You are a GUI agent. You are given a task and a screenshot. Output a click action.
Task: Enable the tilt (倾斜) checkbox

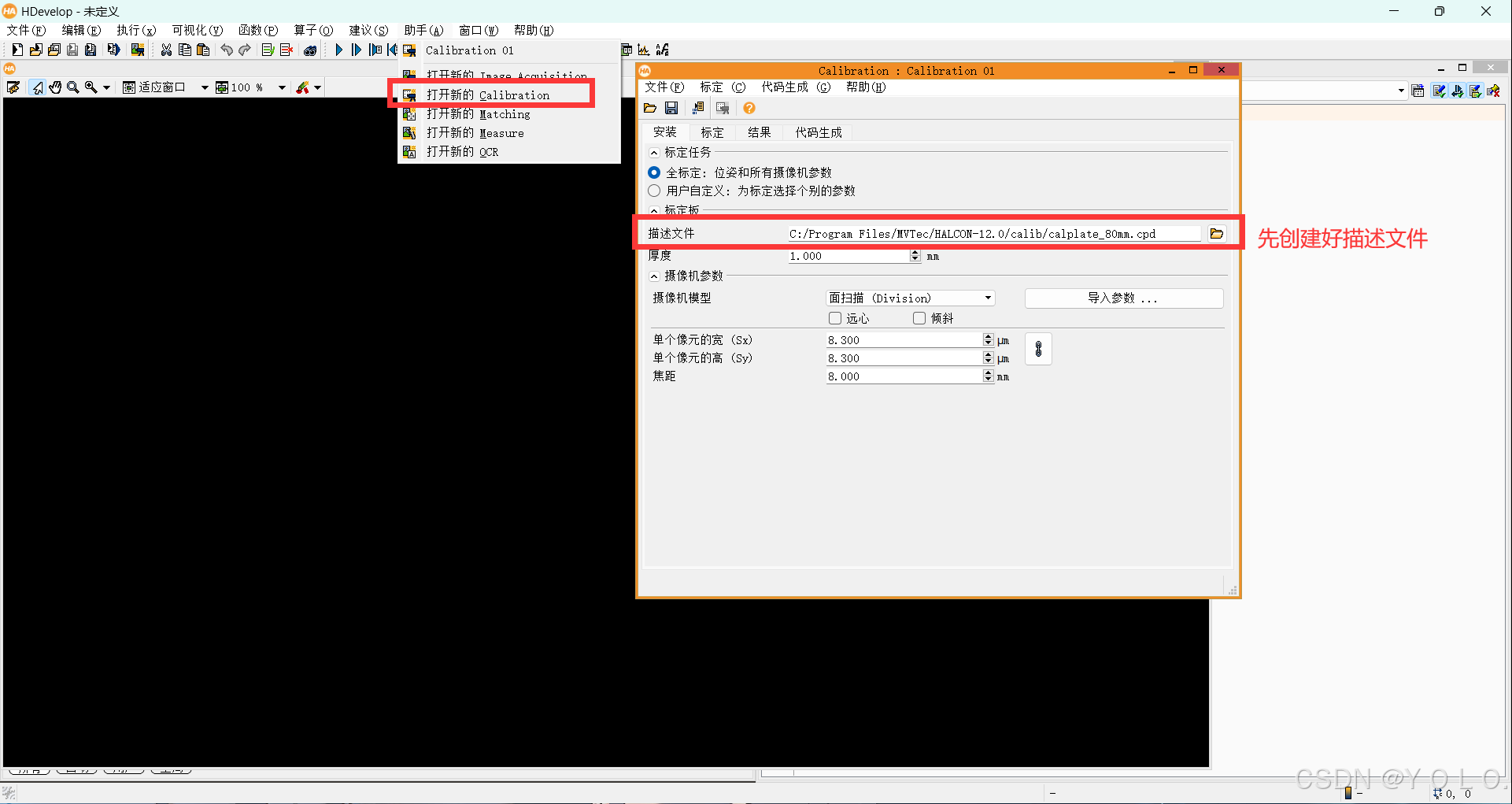click(x=919, y=318)
